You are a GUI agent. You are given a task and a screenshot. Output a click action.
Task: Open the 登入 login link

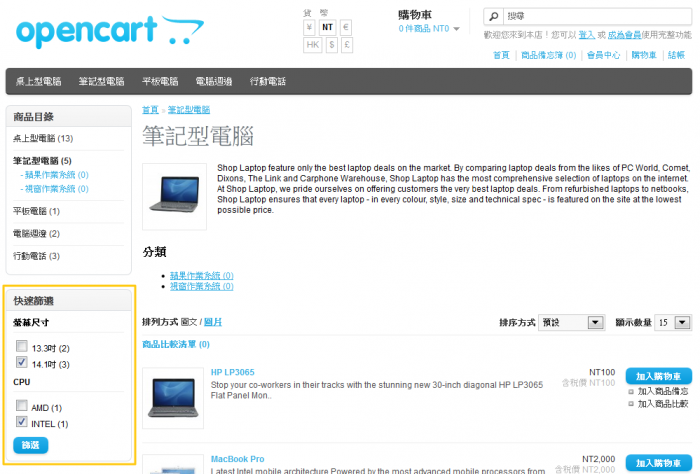click(x=587, y=35)
